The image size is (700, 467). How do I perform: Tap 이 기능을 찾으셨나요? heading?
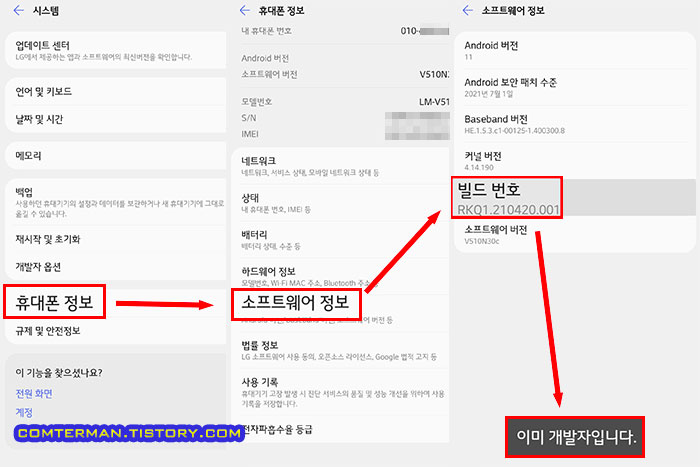click(x=59, y=372)
